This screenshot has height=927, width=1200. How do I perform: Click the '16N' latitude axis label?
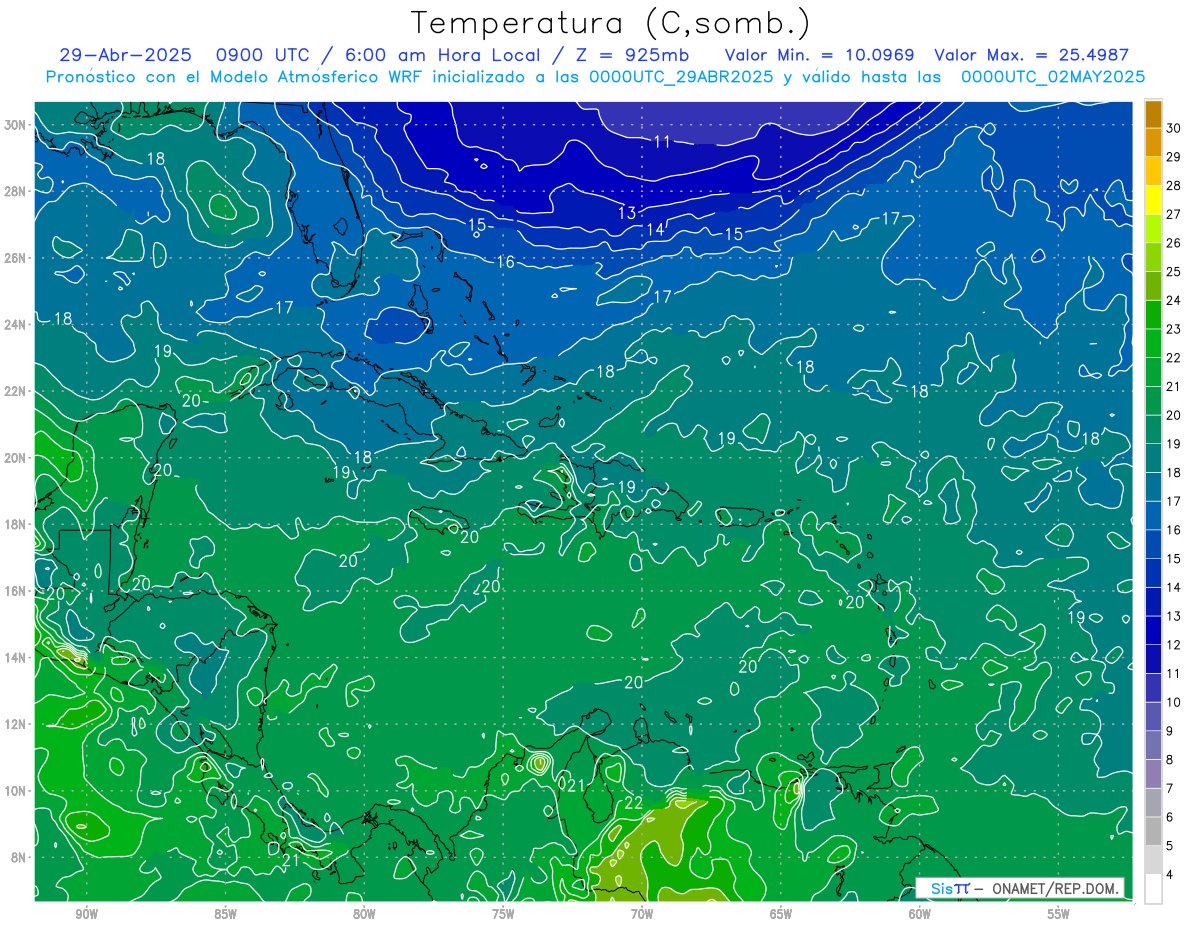(x=16, y=591)
